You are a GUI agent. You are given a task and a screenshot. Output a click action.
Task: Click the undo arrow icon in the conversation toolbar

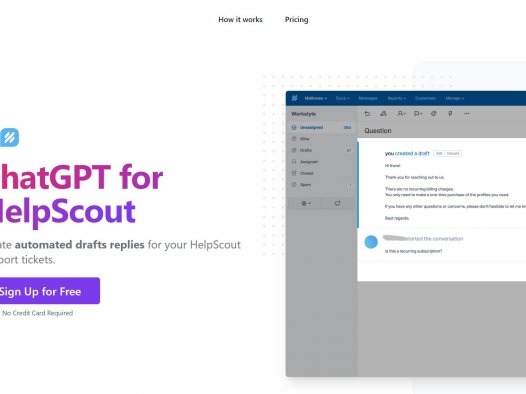[367, 114]
